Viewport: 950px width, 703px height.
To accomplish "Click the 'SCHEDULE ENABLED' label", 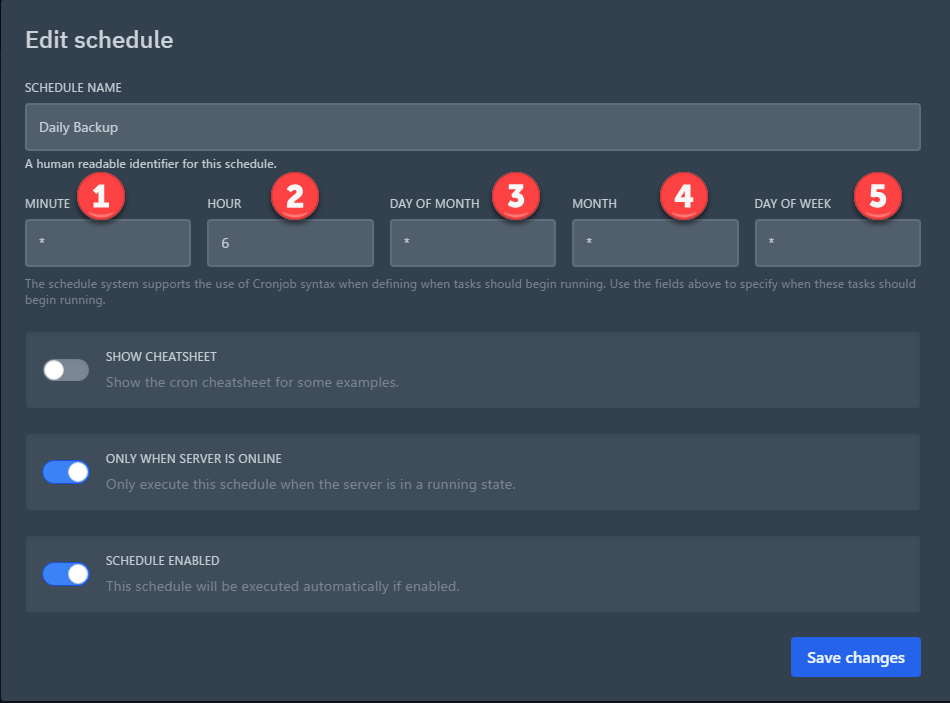I will point(162,561).
